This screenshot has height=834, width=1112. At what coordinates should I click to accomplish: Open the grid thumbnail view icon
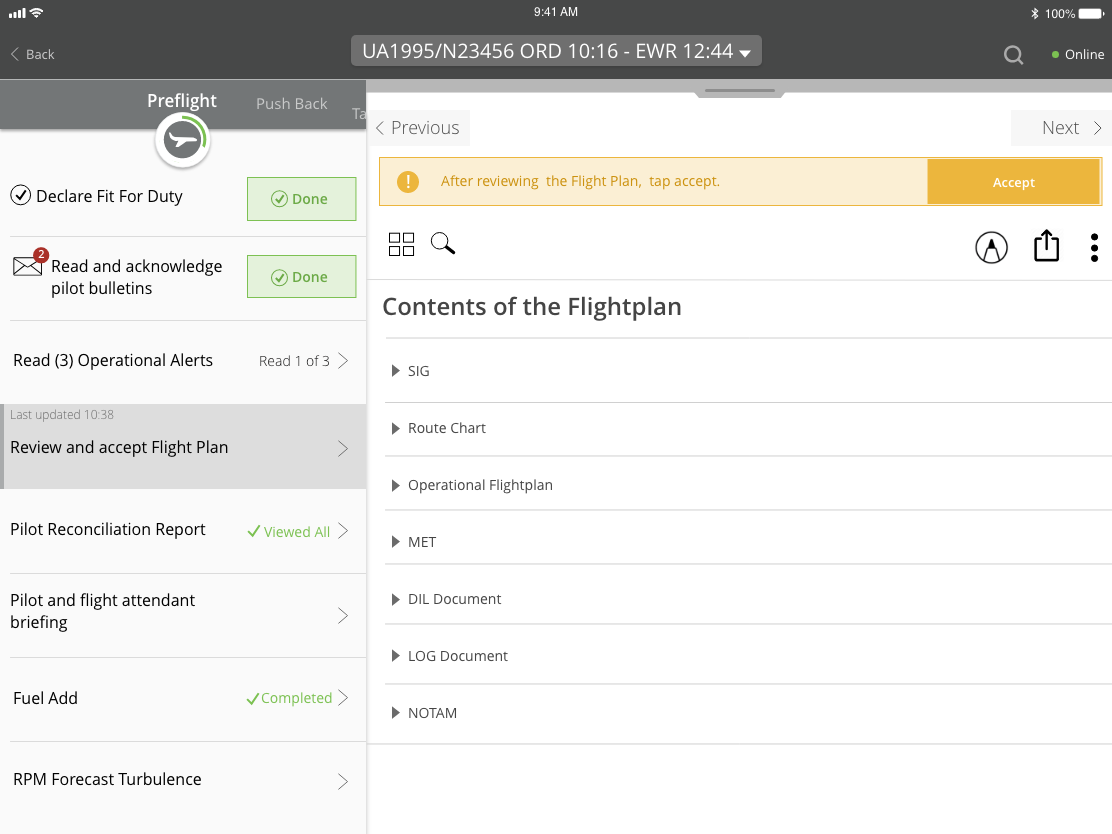tap(401, 244)
